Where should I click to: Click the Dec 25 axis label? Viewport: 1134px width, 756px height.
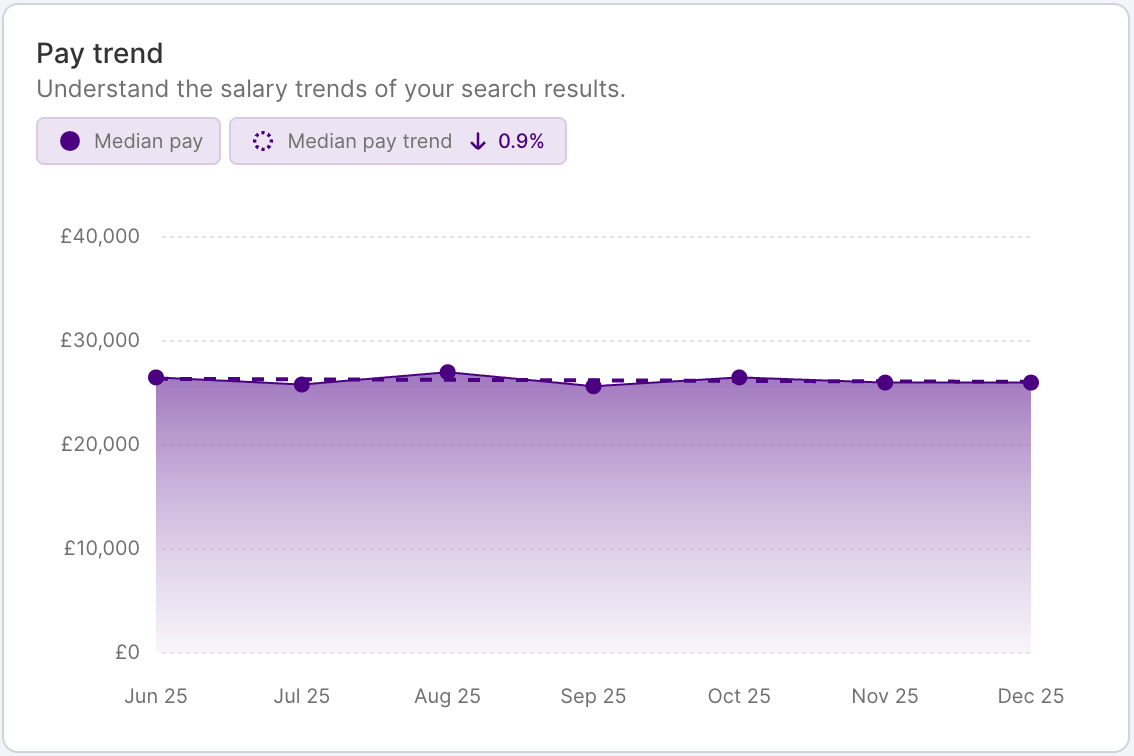tap(1029, 695)
